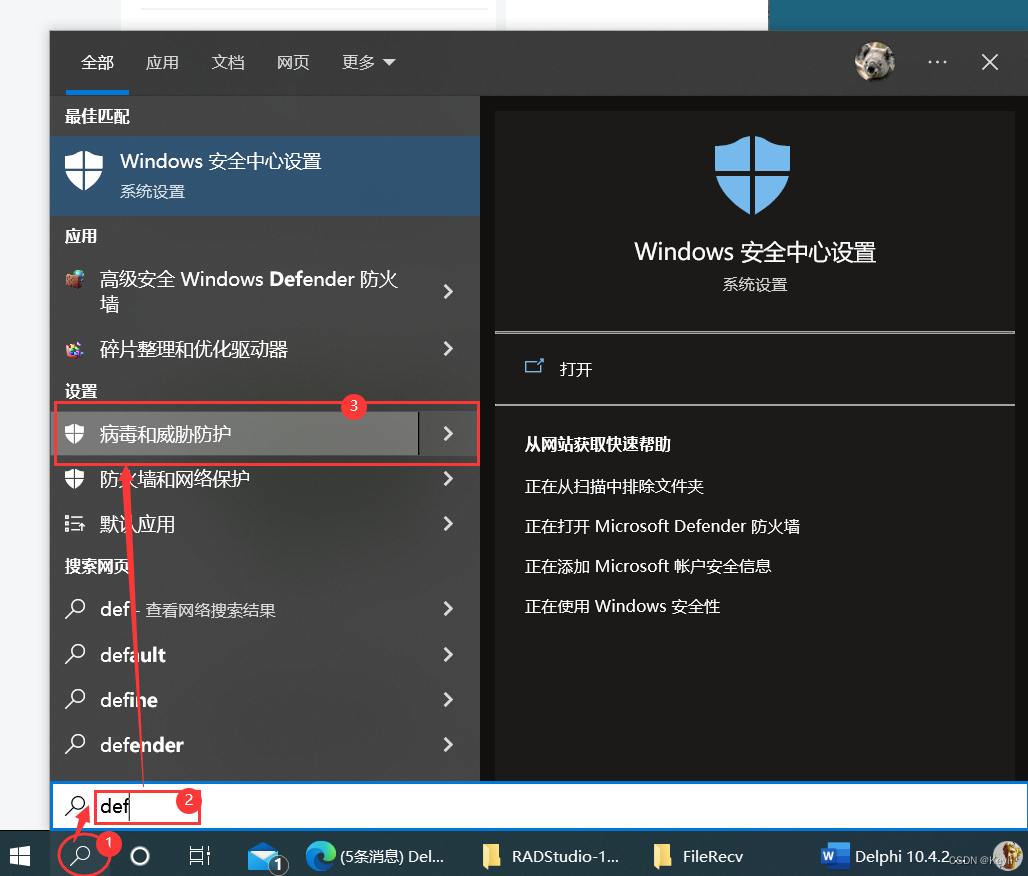Click the shield icon beside 防火墙和网络保护
This screenshot has height=876, width=1028.
75,479
